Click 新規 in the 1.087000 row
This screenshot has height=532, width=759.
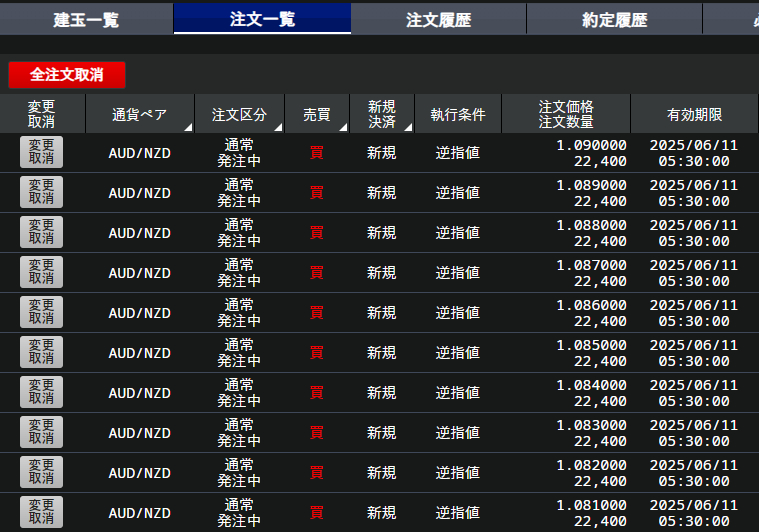381,273
